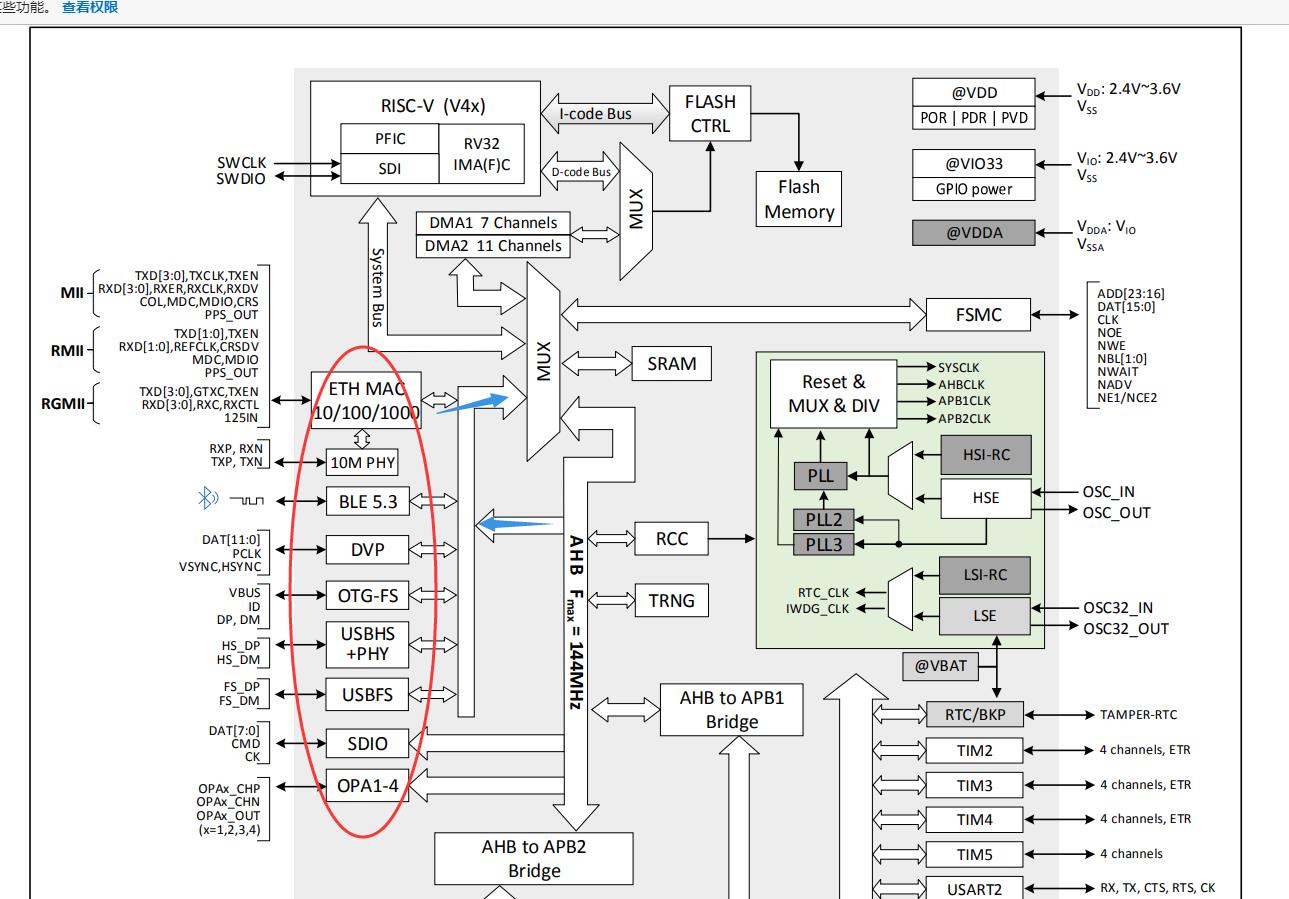Click the RTC/BKP block
Image resolution: width=1289 pixels, height=899 pixels.
tap(975, 715)
